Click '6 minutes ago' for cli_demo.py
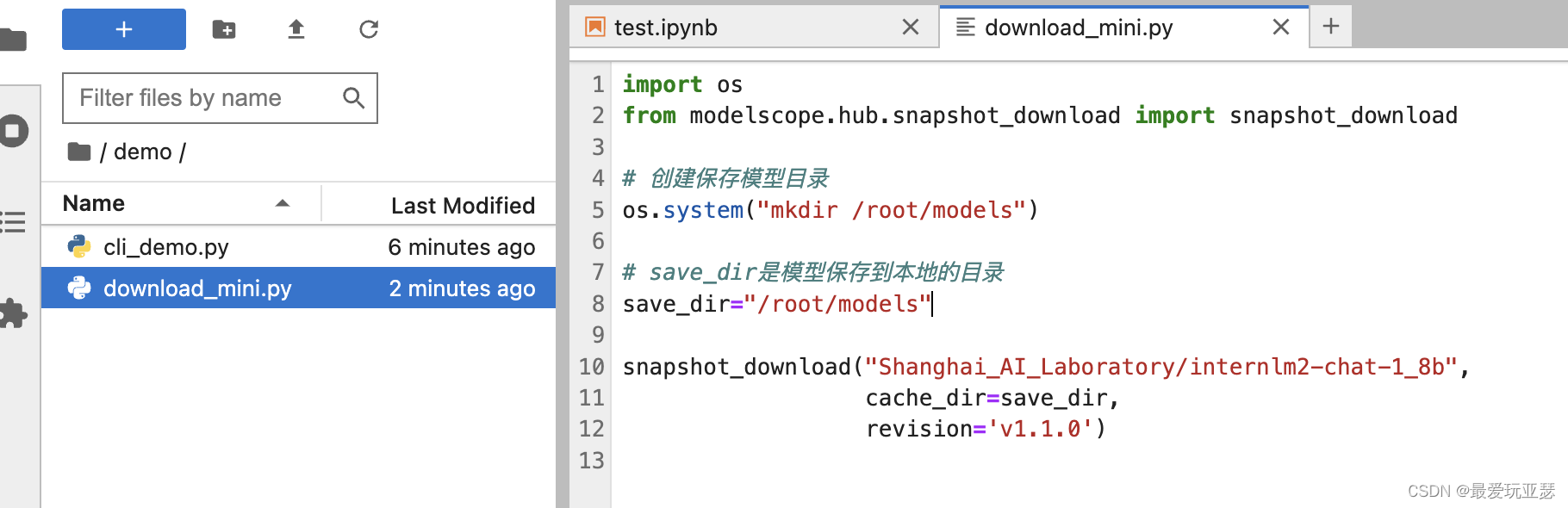 coord(462,247)
